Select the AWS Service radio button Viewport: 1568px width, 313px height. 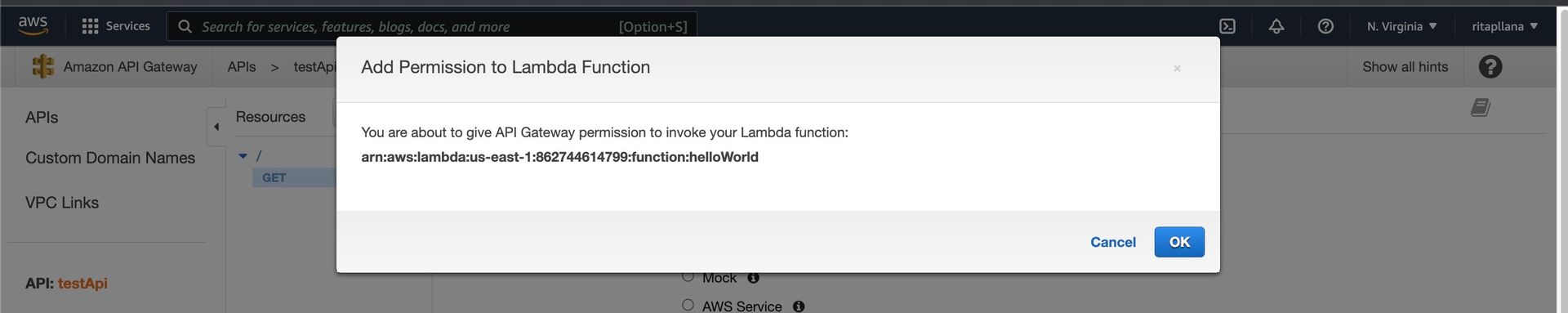(x=688, y=305)
